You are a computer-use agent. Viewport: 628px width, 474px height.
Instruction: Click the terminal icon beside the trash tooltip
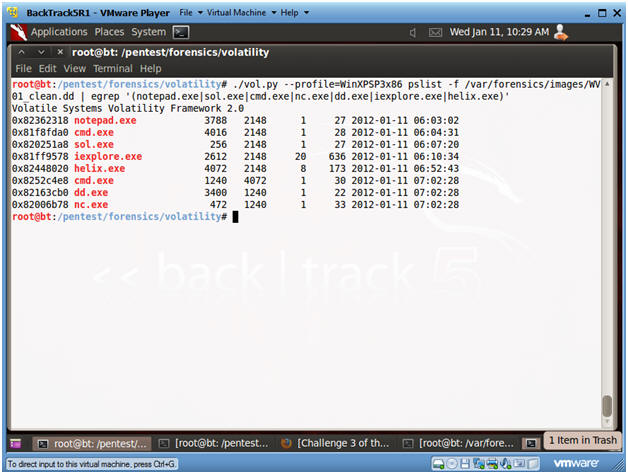tap(531, 443)
